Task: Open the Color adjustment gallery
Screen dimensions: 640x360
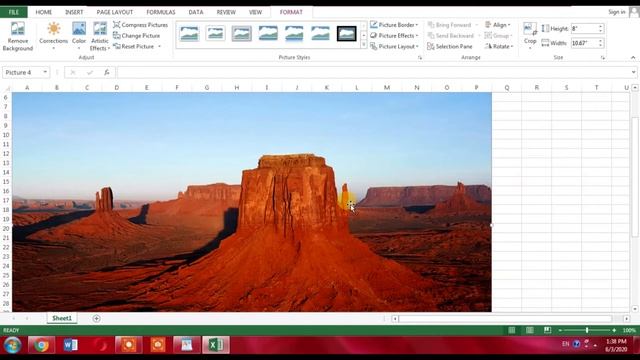Action: point(79,36)
